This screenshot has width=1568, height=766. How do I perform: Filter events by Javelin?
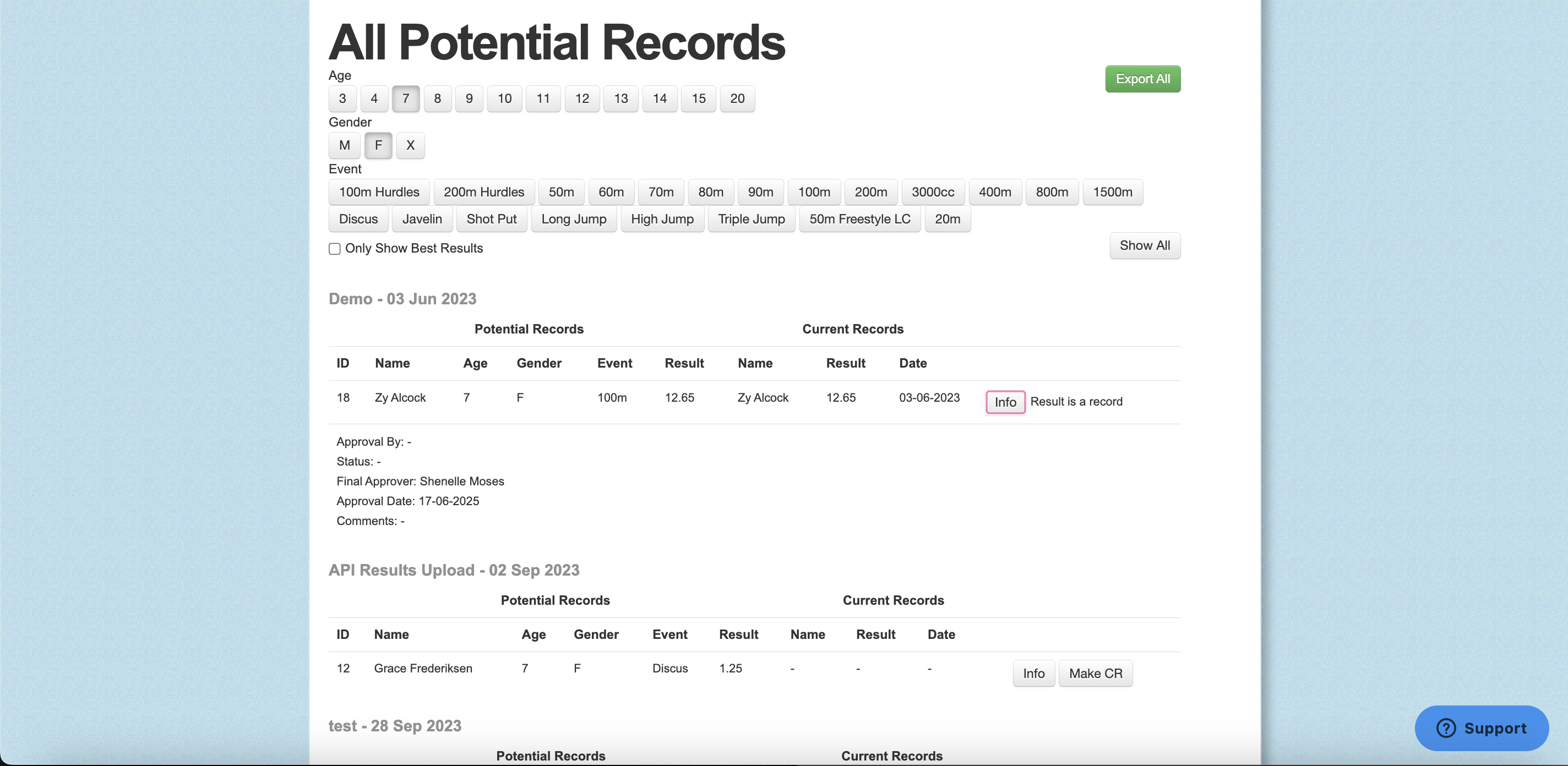tap(422, 219)
